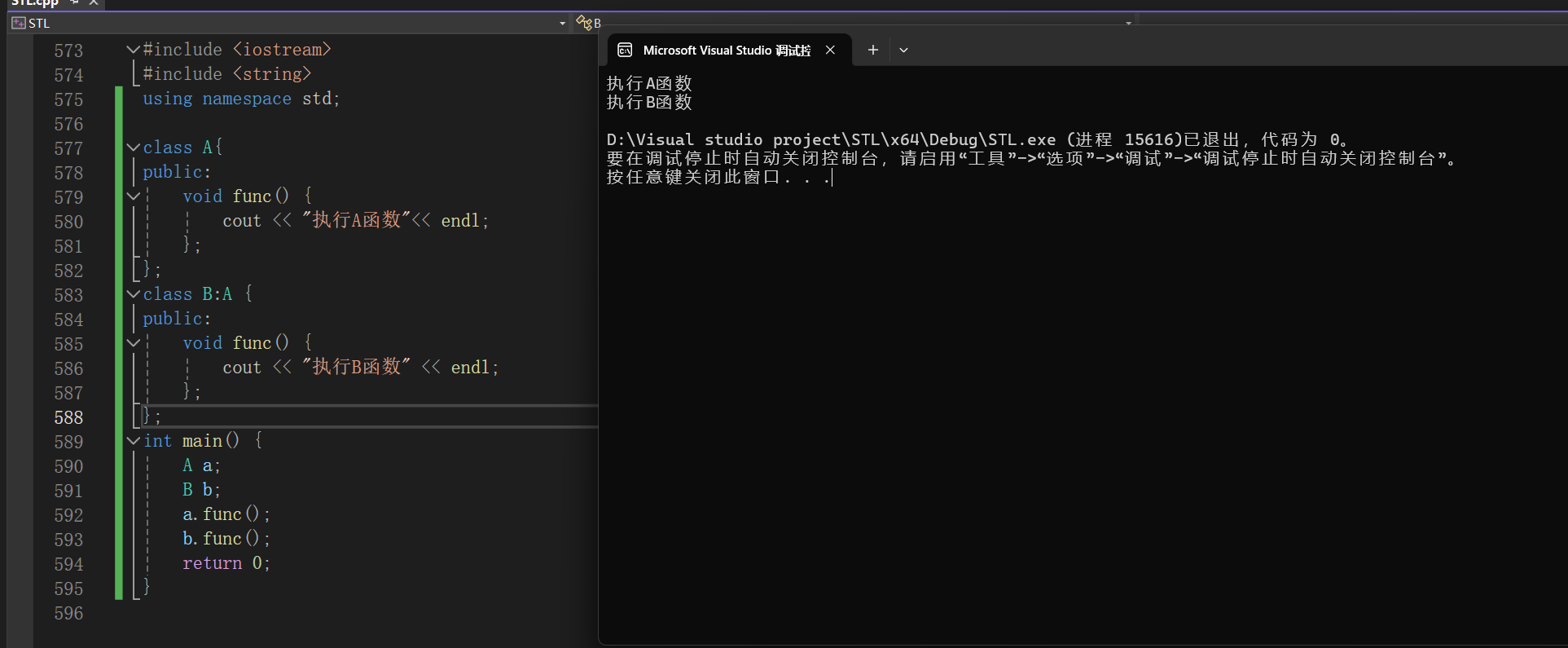Click the STL.exe exit path line in console

pos(978,139)
